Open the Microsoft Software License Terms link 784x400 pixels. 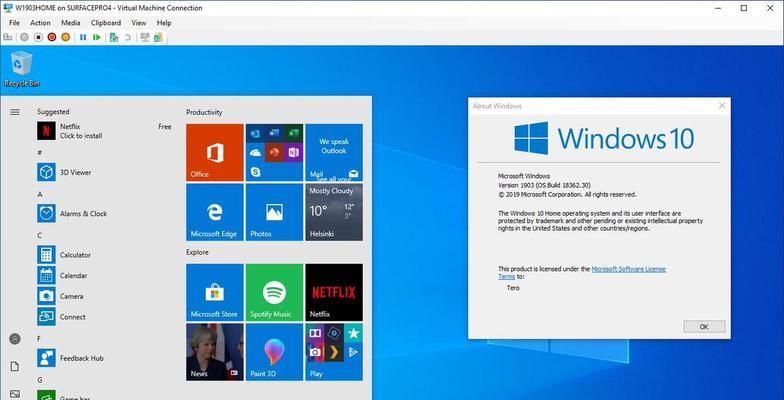[628, 269]
